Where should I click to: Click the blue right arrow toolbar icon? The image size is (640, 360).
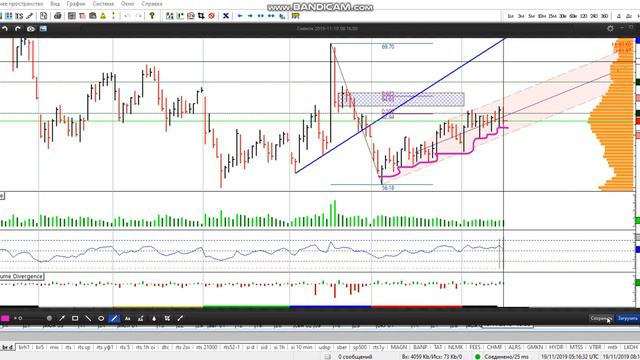pos(250,16)
